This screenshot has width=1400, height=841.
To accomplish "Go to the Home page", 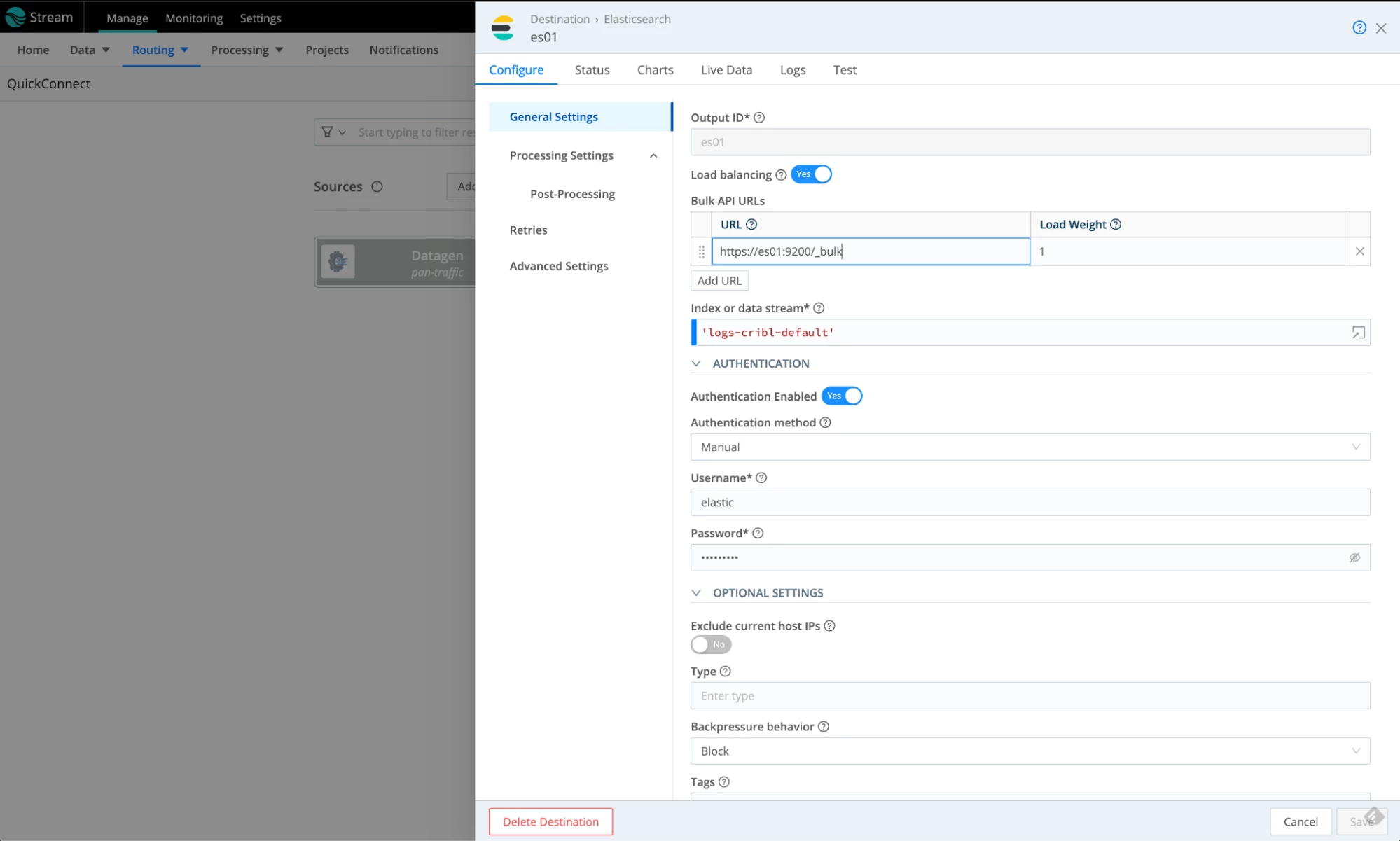I will coord(33,50).
